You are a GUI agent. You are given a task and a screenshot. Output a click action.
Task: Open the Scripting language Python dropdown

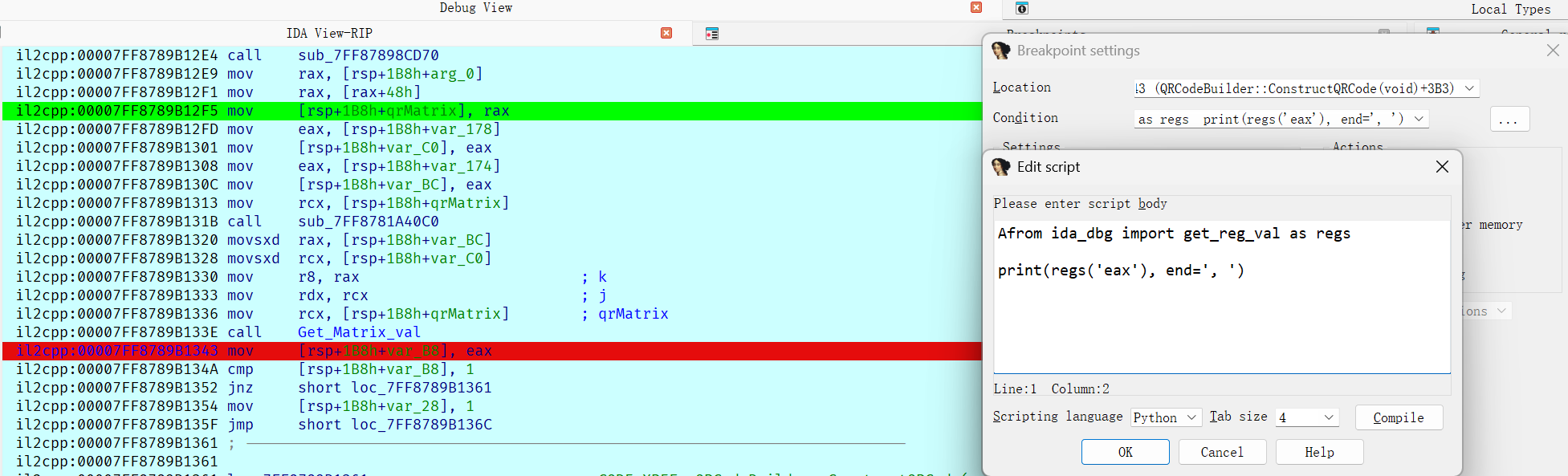tap(1166, 417)
